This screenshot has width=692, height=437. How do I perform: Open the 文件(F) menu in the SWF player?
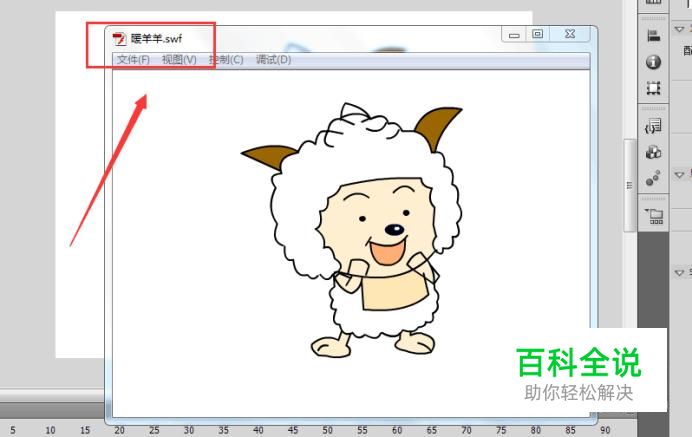pyautogui.click(x=133, y=60)
